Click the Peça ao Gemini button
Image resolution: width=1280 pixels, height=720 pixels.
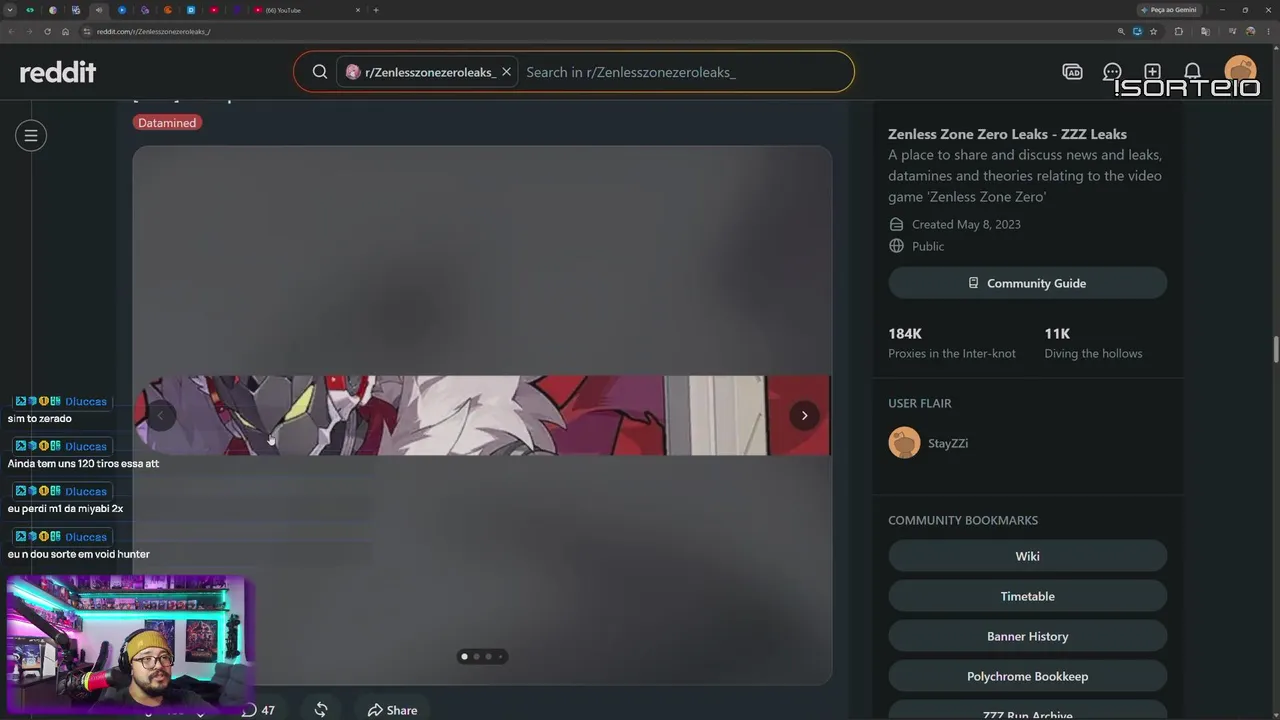(x=1169, y=10)
